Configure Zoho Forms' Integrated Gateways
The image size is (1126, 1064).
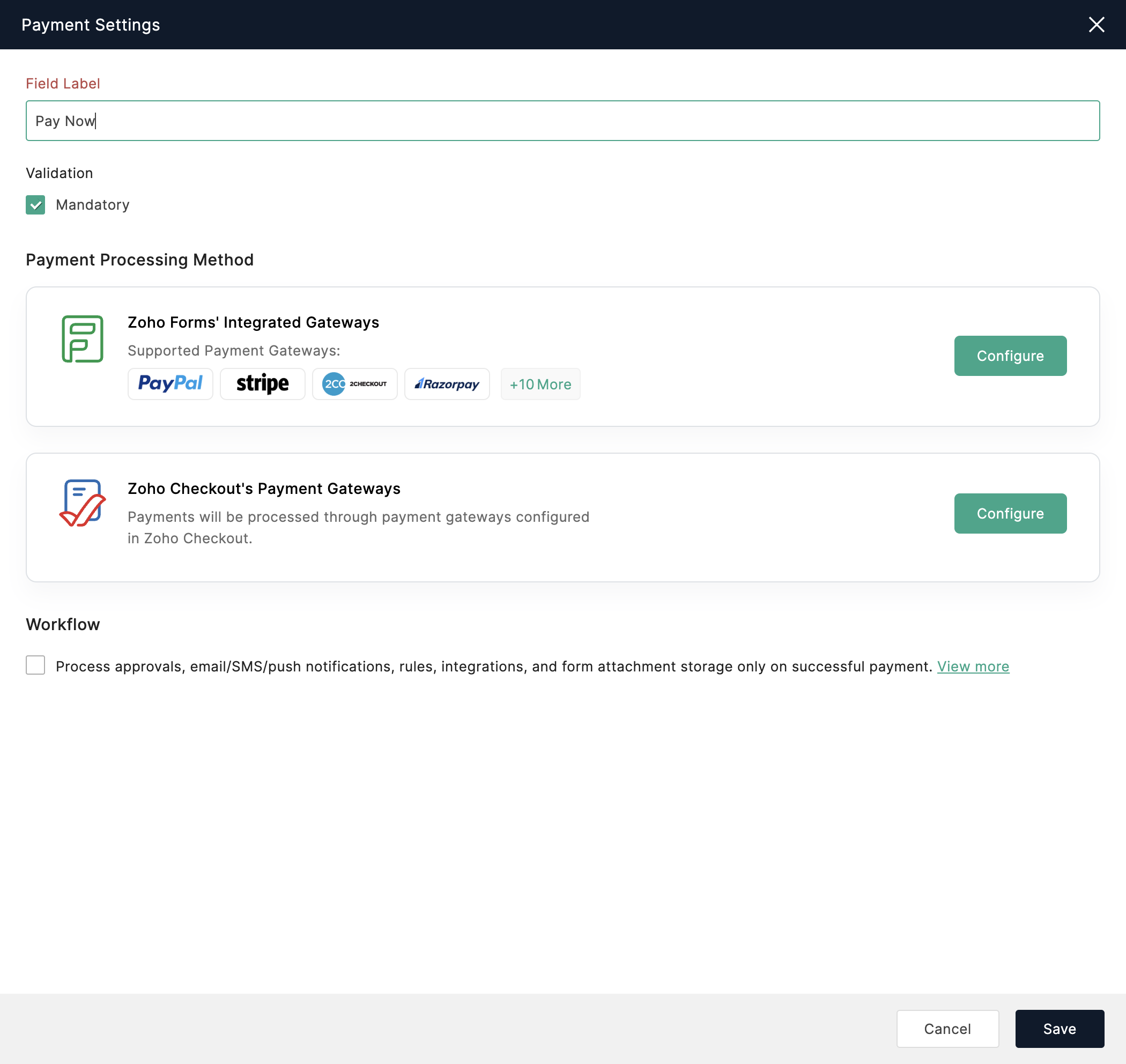tap(1010, 356)
